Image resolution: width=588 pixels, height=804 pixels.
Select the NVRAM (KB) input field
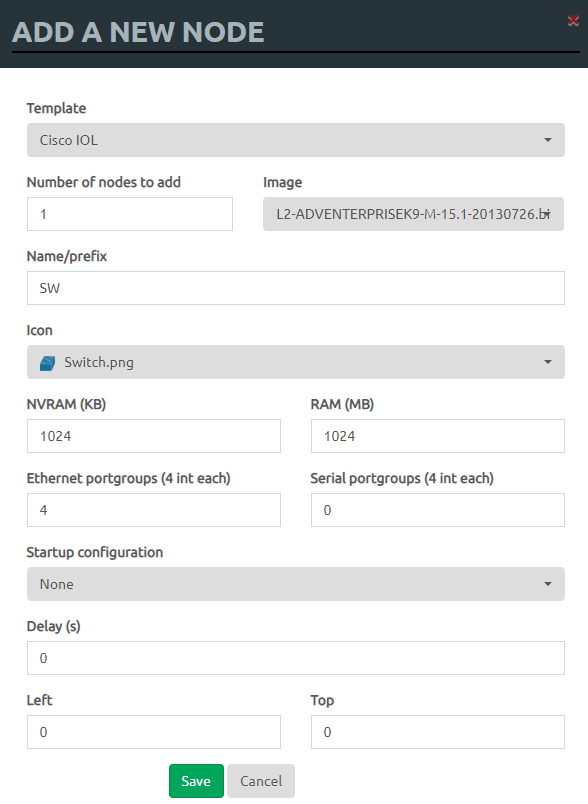pos(154,436)
